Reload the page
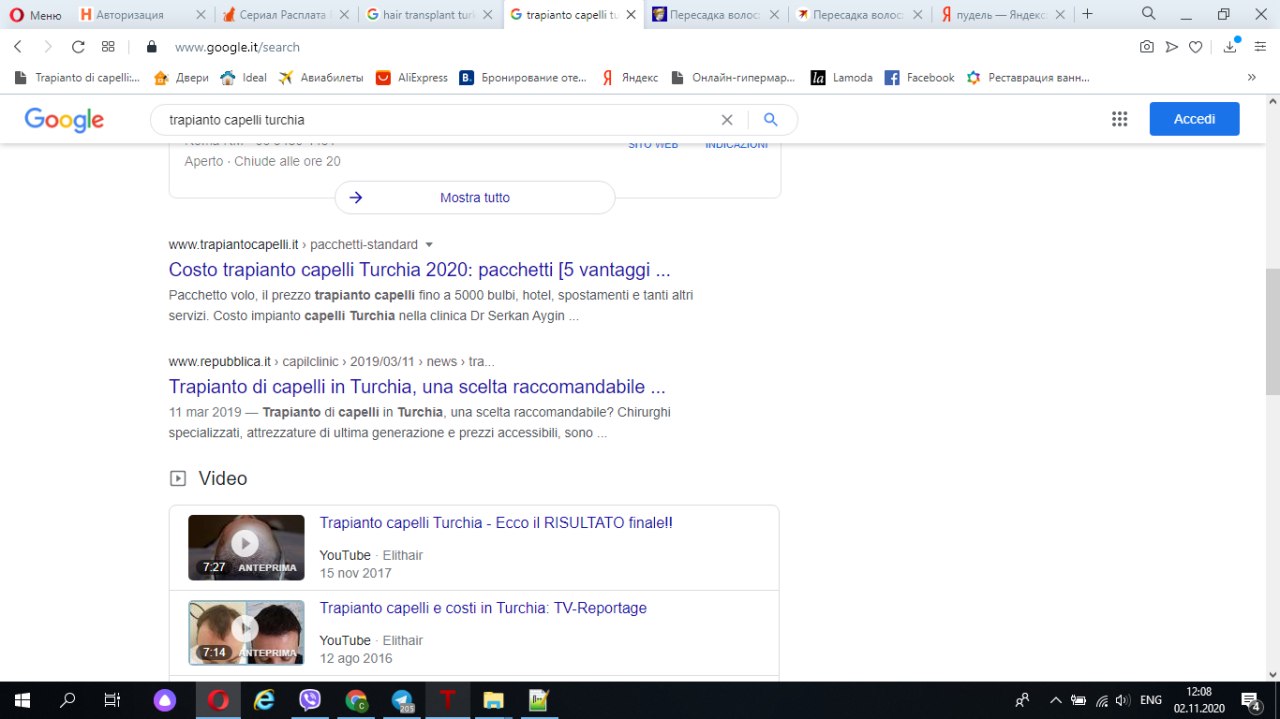 click(78, 47)
